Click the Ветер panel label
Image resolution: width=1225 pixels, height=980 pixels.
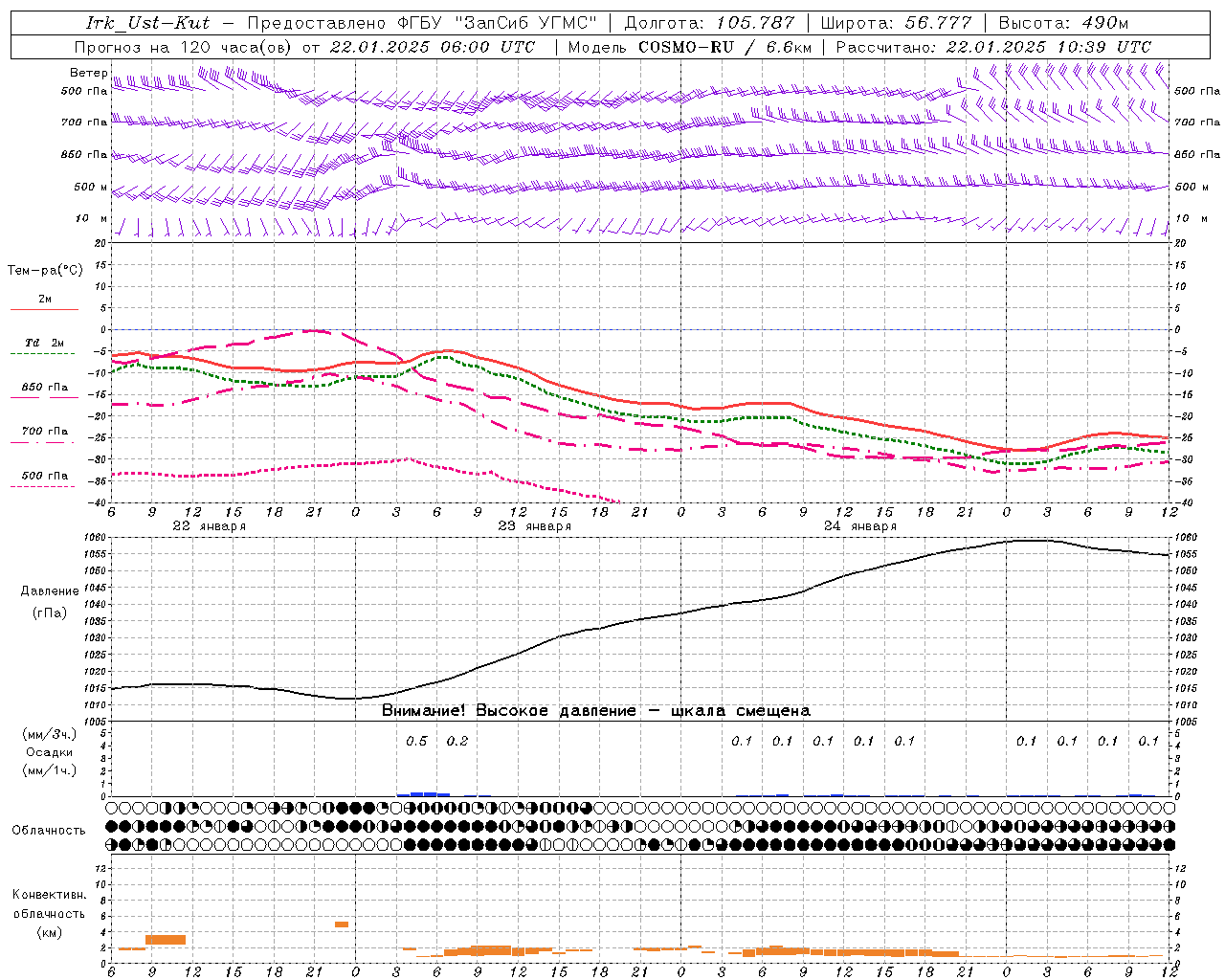coord(89,73)
